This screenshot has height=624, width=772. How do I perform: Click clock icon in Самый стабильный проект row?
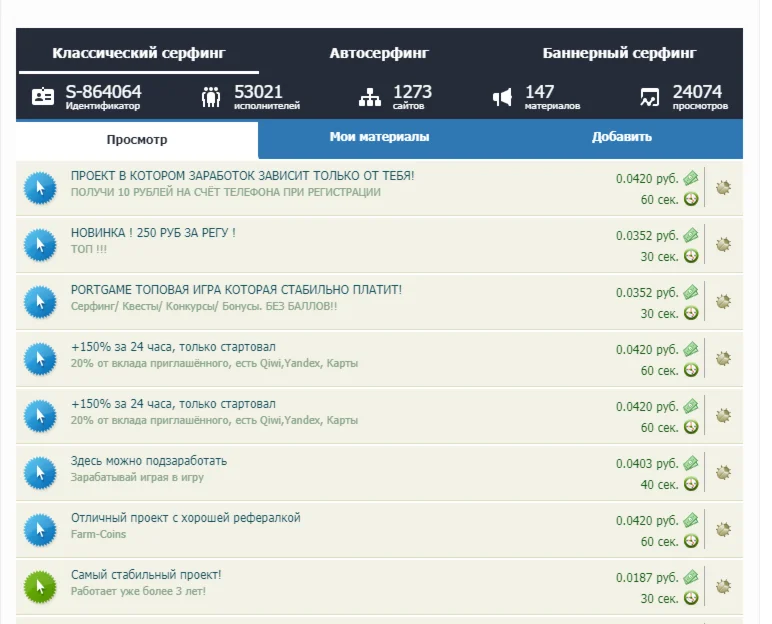point(691,598)
